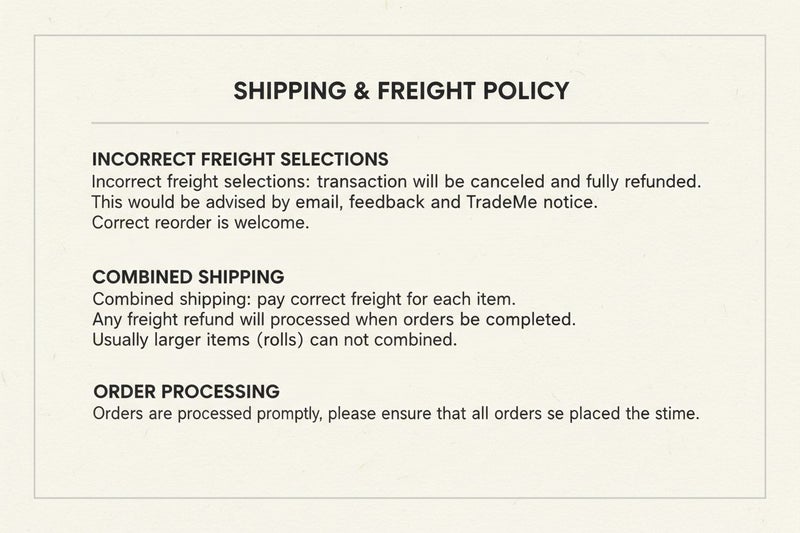Viewport: 800px width, 533px height.
Task: Click the bold "ORDER PROCESSING" heading
Action: pyautogui.click(x=186, y=391)
